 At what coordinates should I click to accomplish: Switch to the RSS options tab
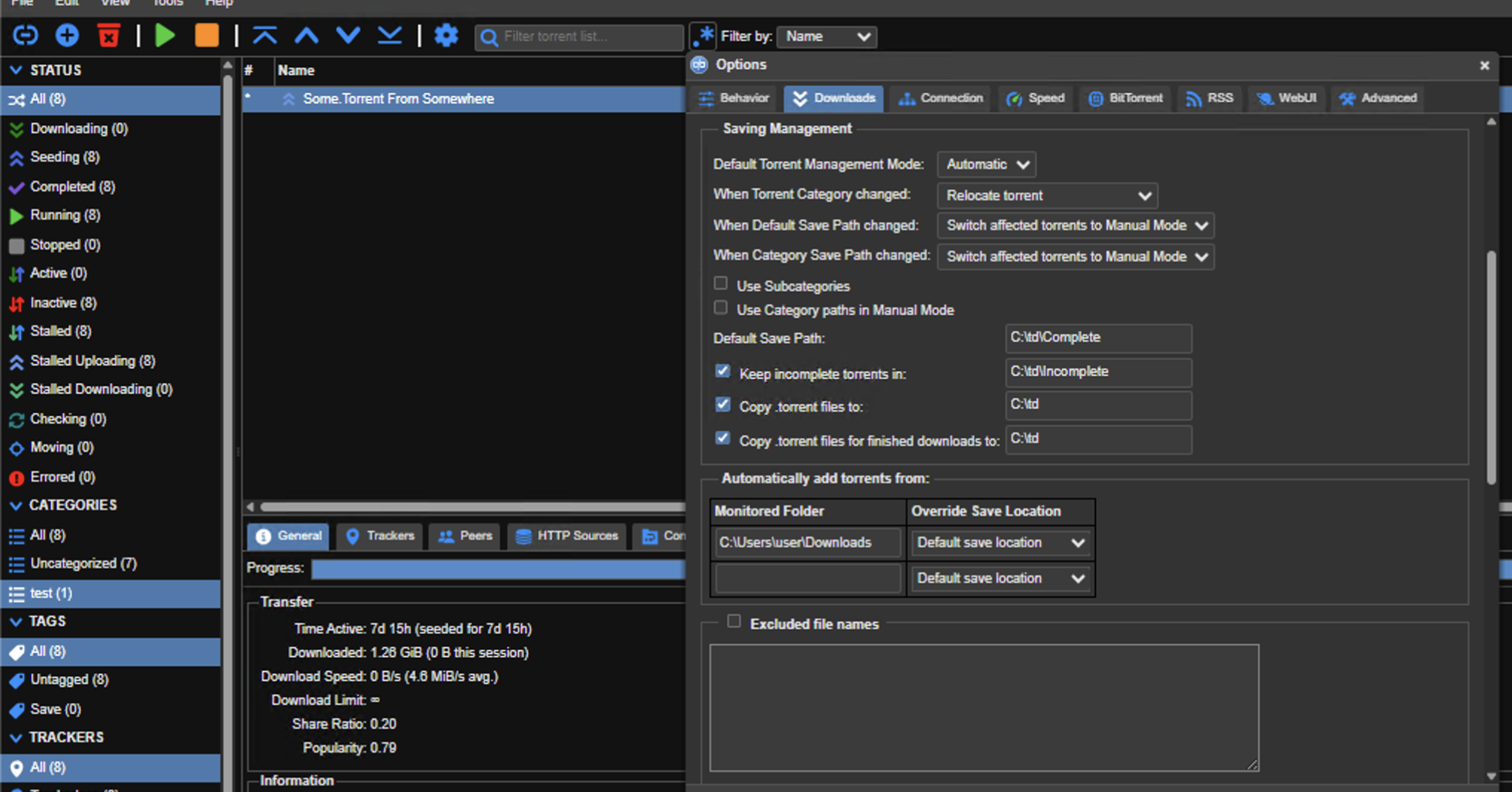(x=1210, y=98)
